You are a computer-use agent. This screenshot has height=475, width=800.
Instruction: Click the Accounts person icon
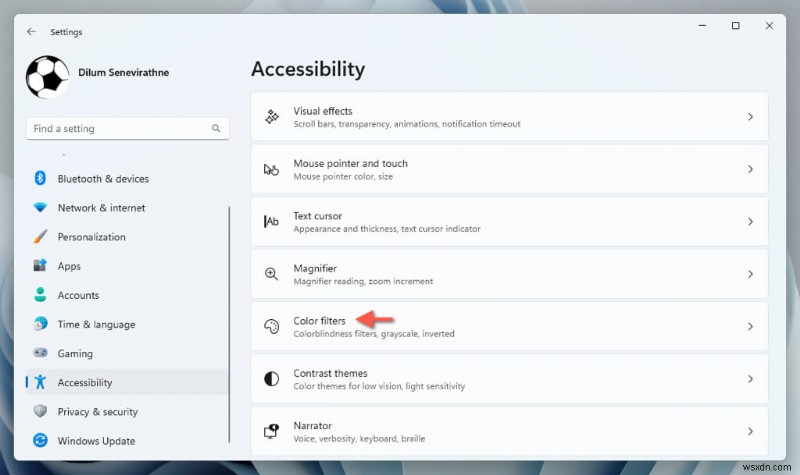point(40,294)
